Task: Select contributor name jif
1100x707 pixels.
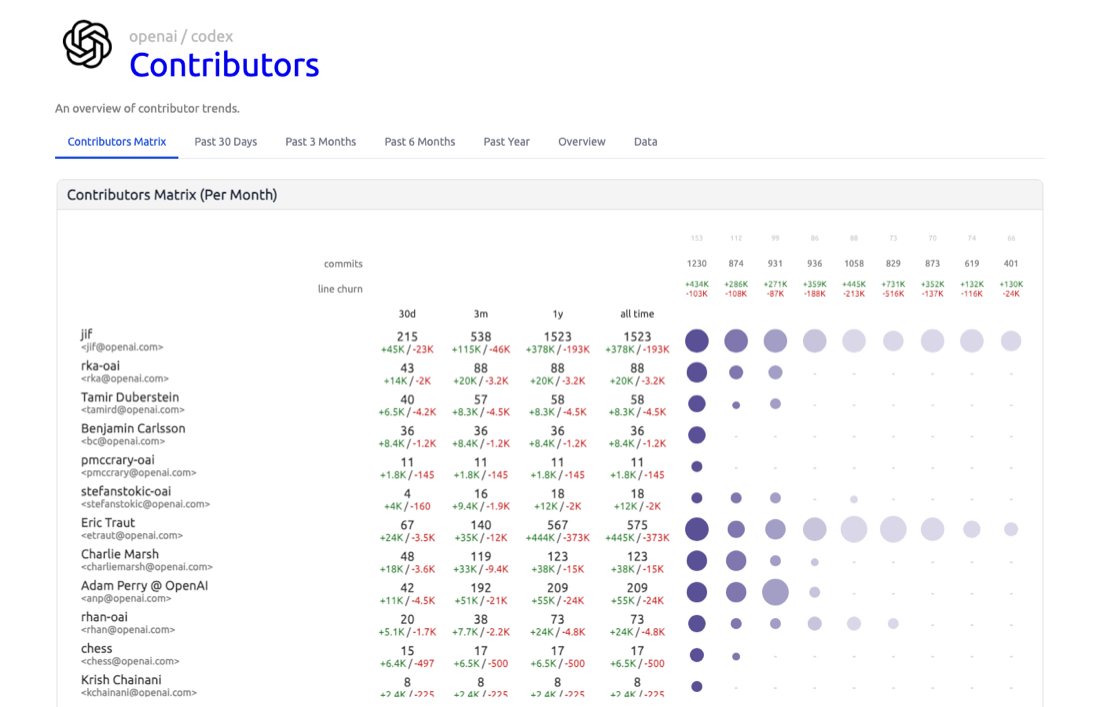Action: tap(86, 334)
